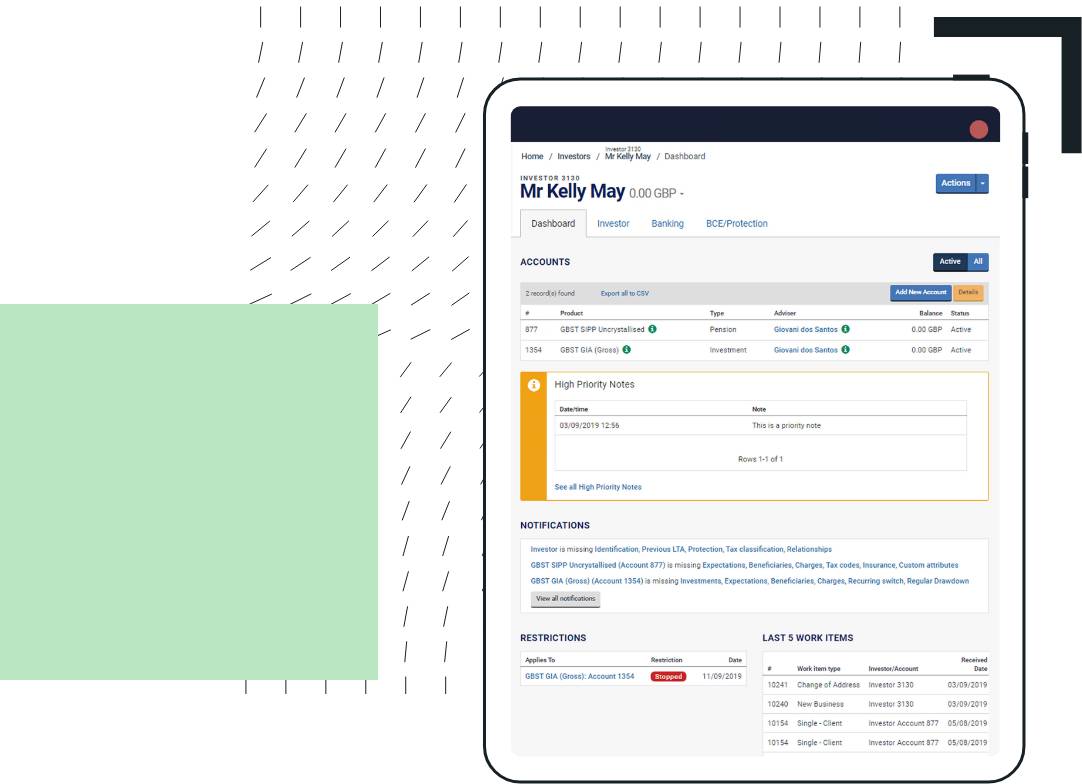This screenshot has width=1082, height=784.
Task: Select the BCE/Protection tab
Action: click(x=736, y=223)
